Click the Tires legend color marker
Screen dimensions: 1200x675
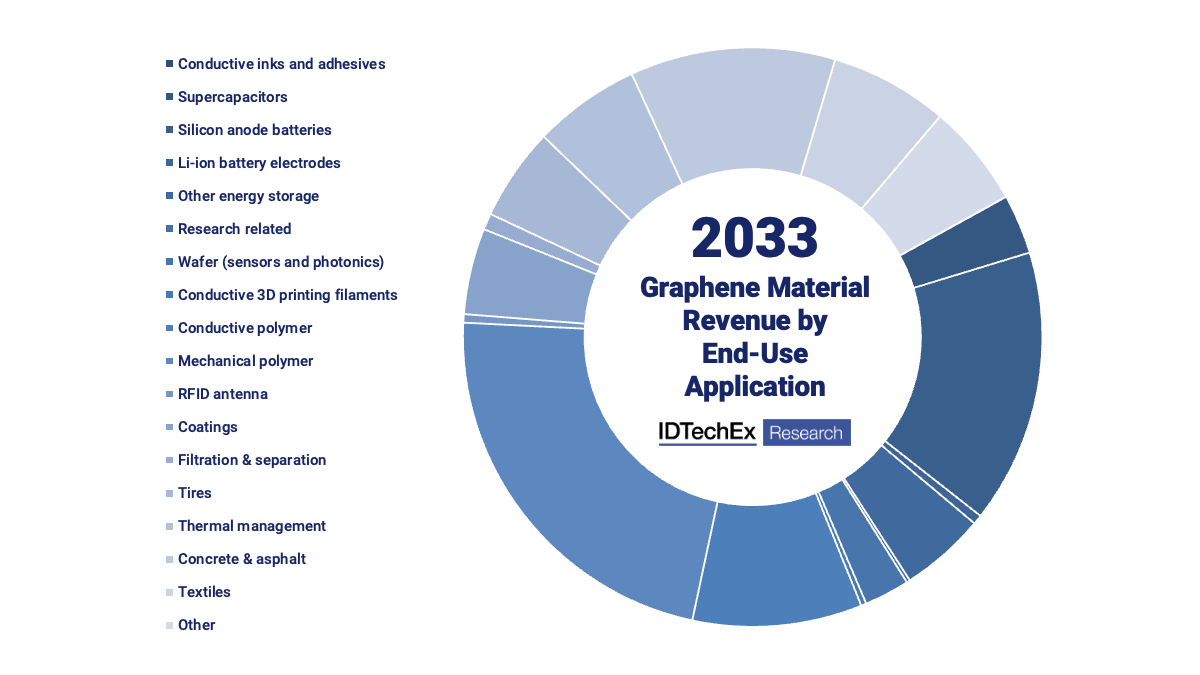(168, 492)
